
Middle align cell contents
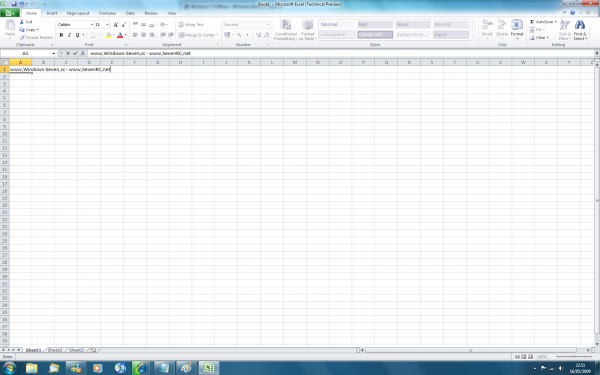point(143,24)
